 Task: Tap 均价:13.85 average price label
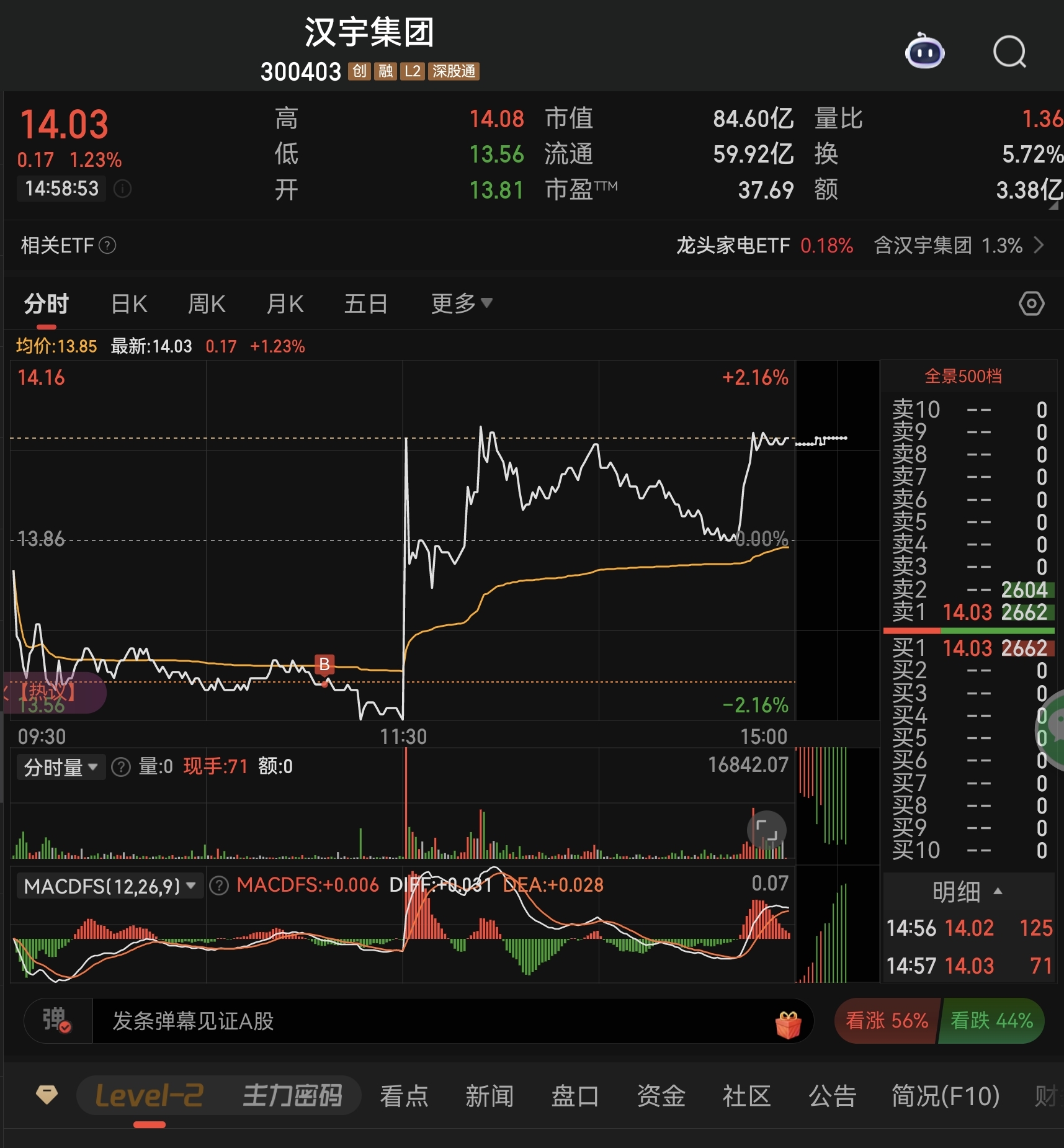[56, 346]
